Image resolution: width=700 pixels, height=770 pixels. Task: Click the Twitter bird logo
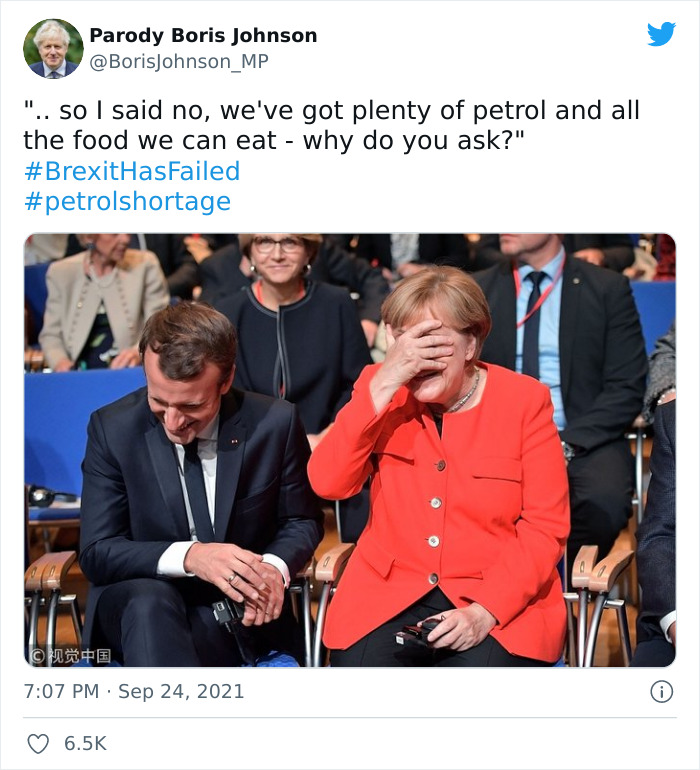661,34
